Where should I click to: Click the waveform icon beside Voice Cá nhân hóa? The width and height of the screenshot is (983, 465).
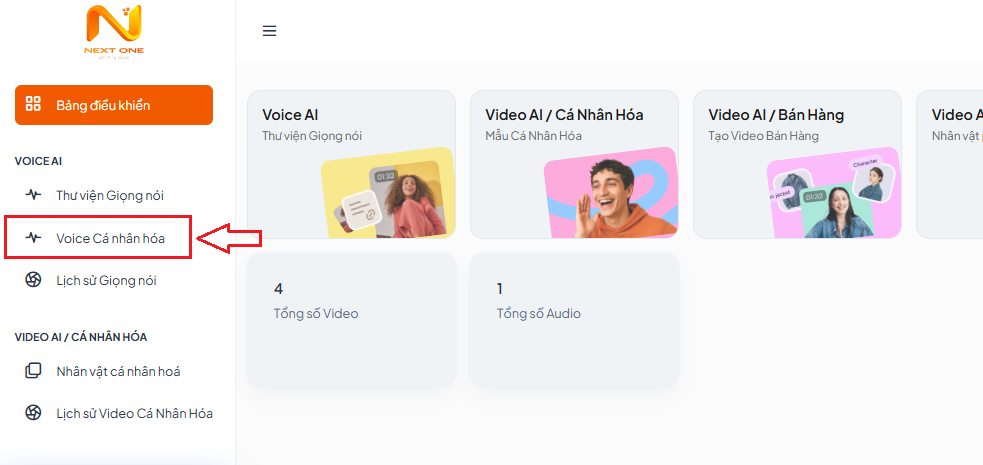33,238
